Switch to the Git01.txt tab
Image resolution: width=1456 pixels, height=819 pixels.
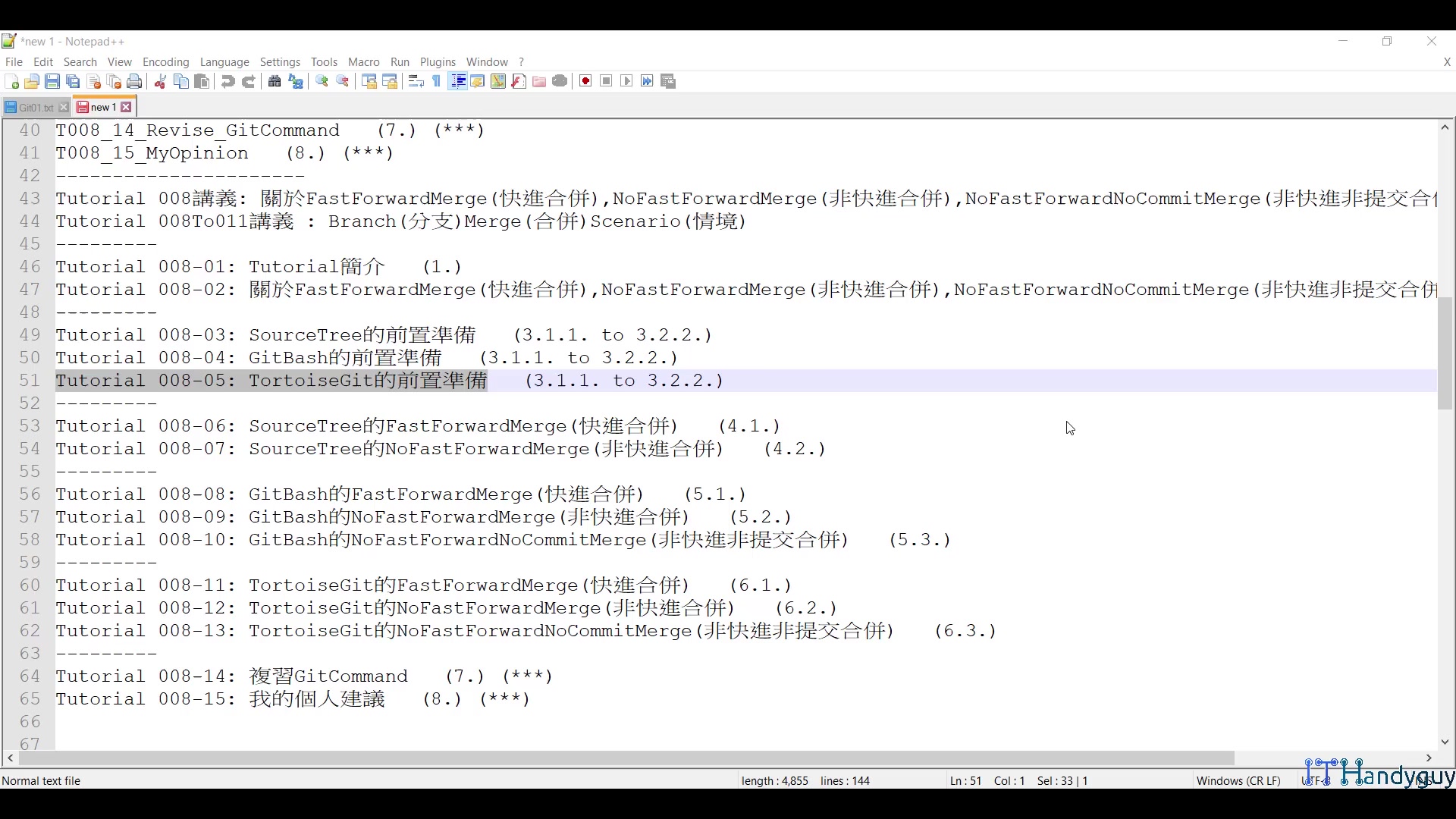tap(35, 108)
